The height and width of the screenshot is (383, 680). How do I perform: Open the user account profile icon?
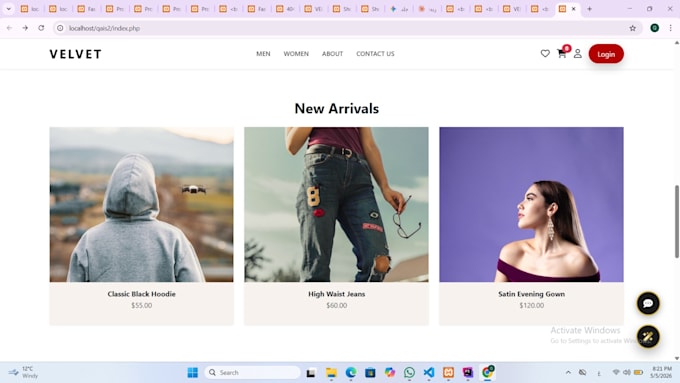point(578,53)
